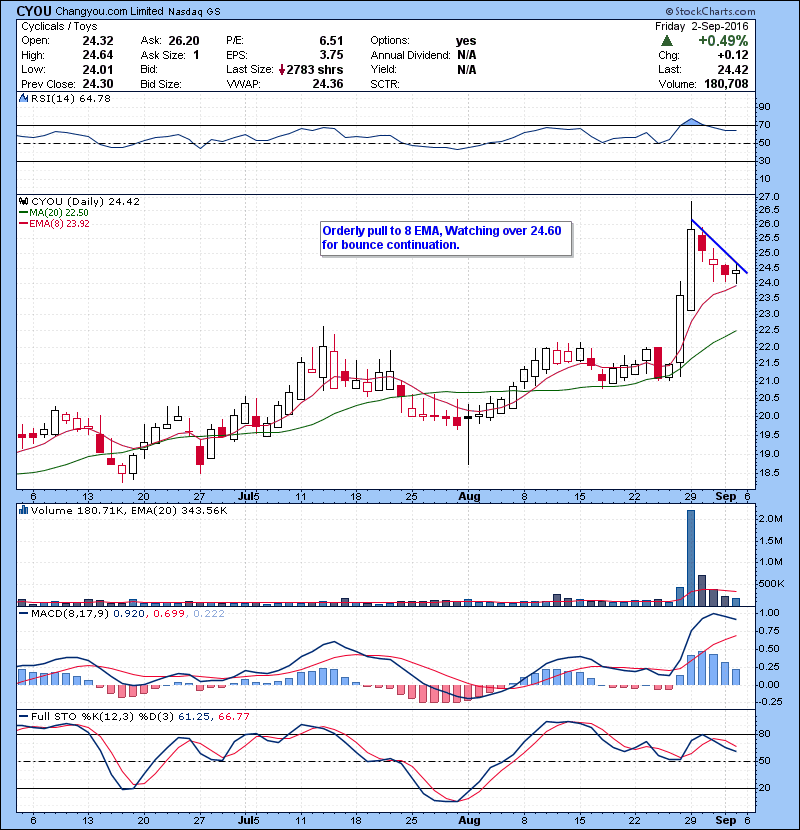This screenshot has height=830, width=800.
Task: Click the MACD value 0.920
Action: (x=129, y=614)
